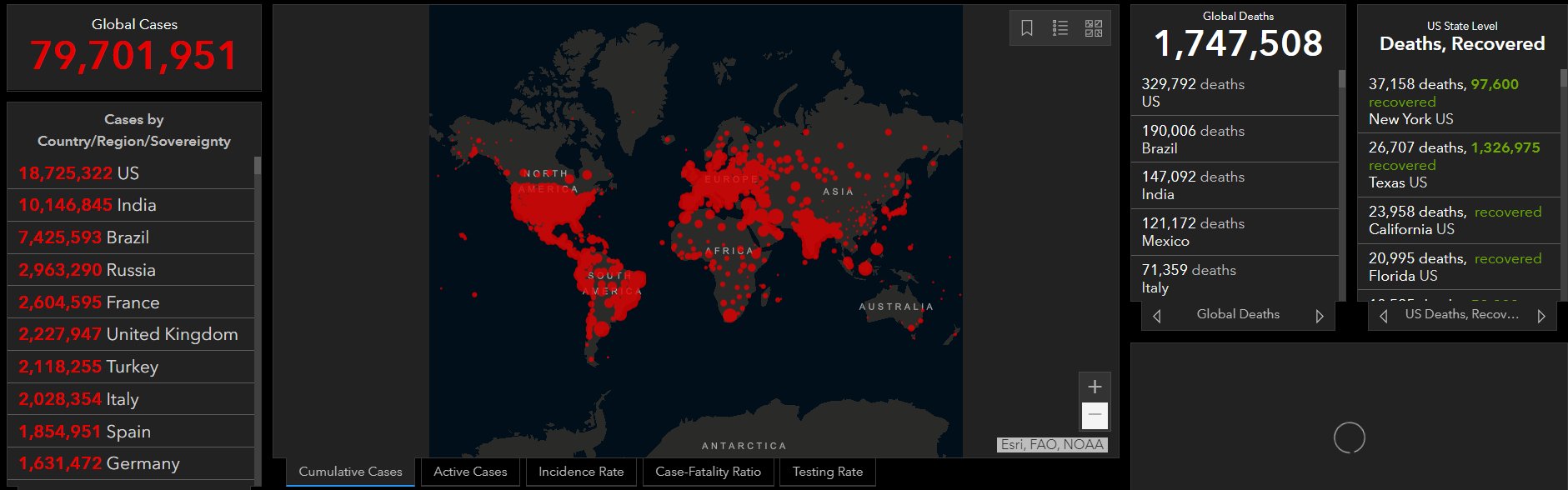Click the US Deaths, Recov... pager label

coord(1462,314)
